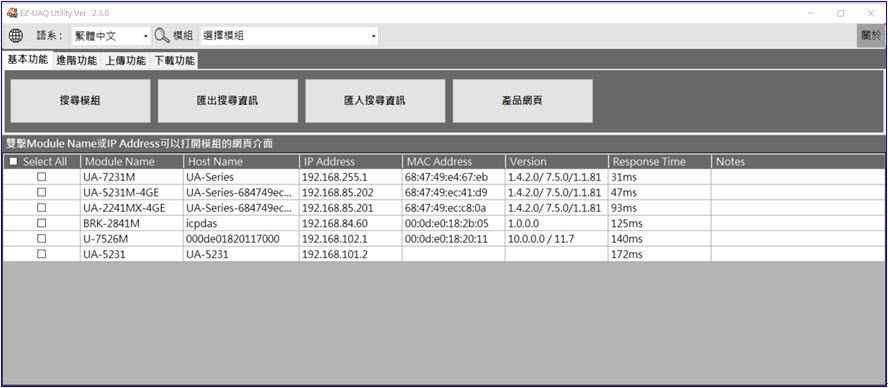Check the box for BRK-2841M row
The width and height of the screenshot is (888, 388).
point(41,223)
